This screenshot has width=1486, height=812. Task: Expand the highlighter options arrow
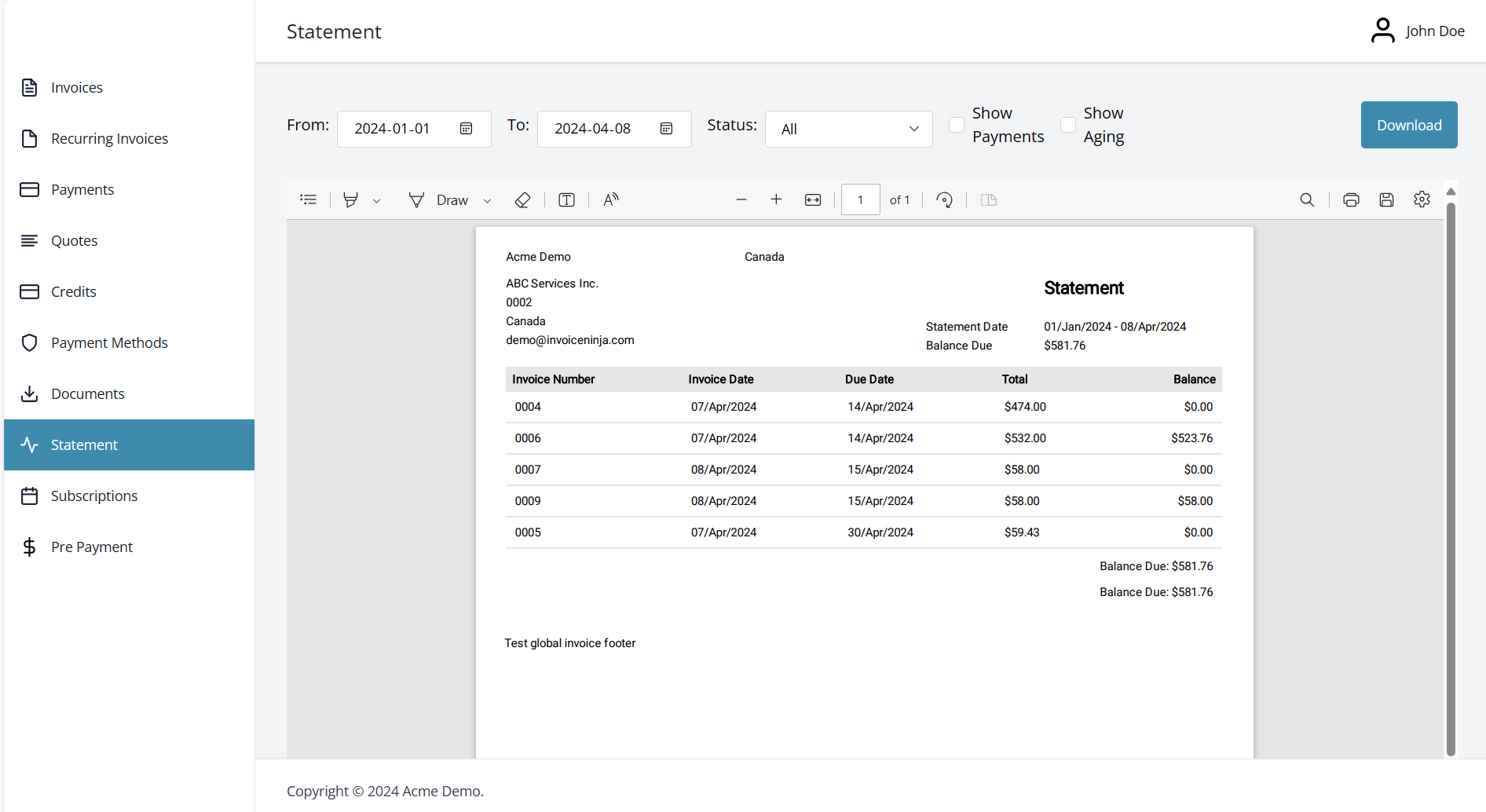pos(377,201)
